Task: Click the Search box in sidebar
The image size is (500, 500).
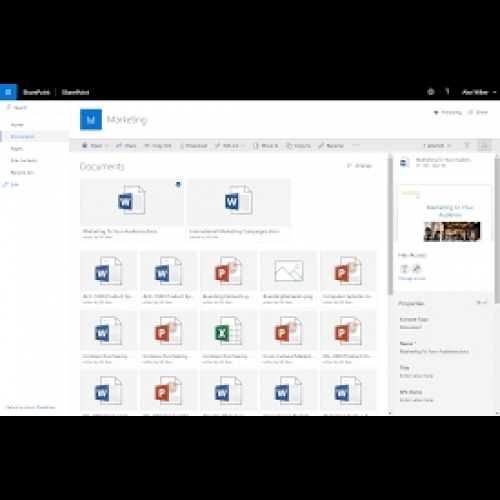Action: [x=35, y=107]
